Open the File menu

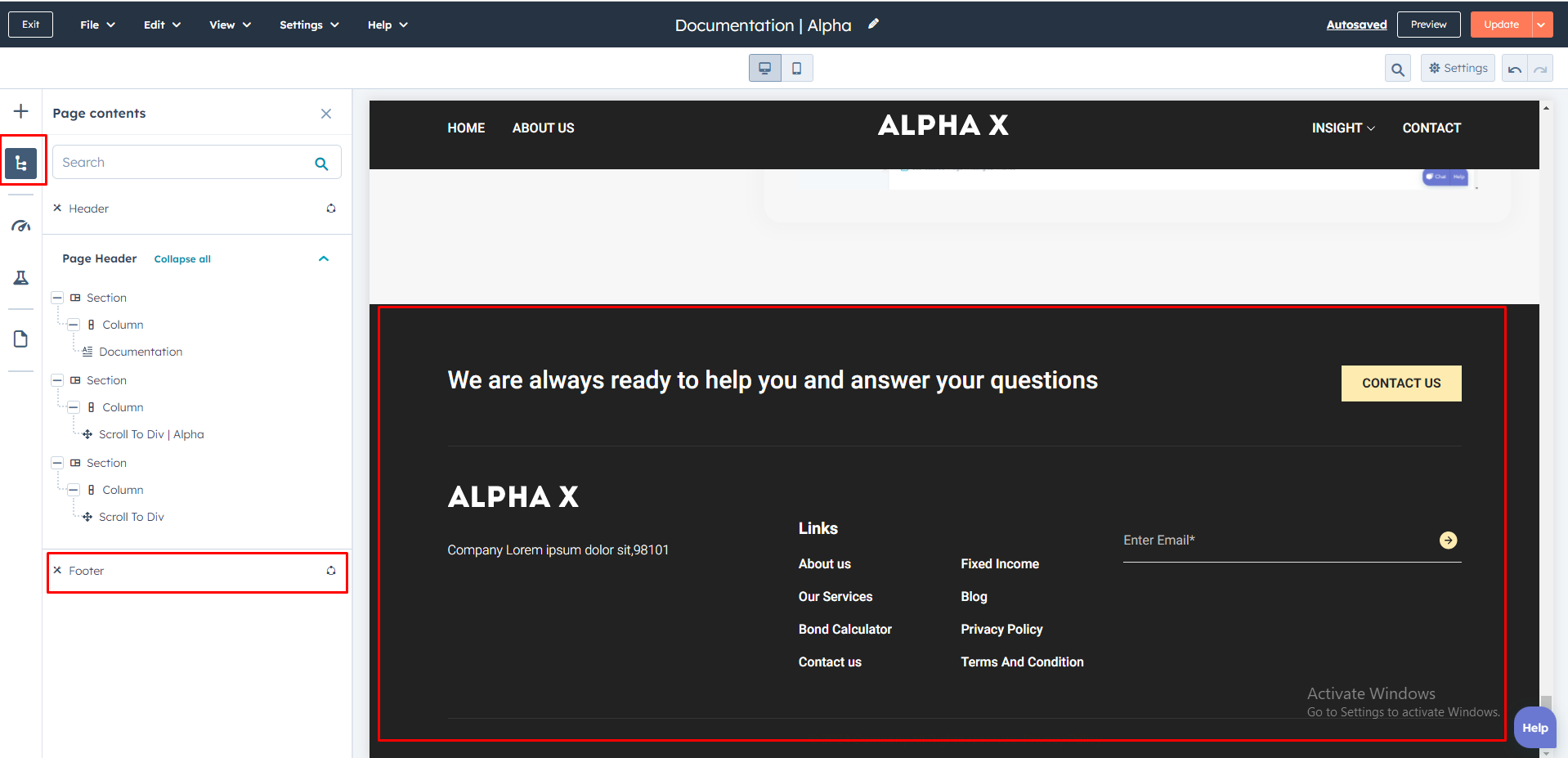tap(97, 25)
